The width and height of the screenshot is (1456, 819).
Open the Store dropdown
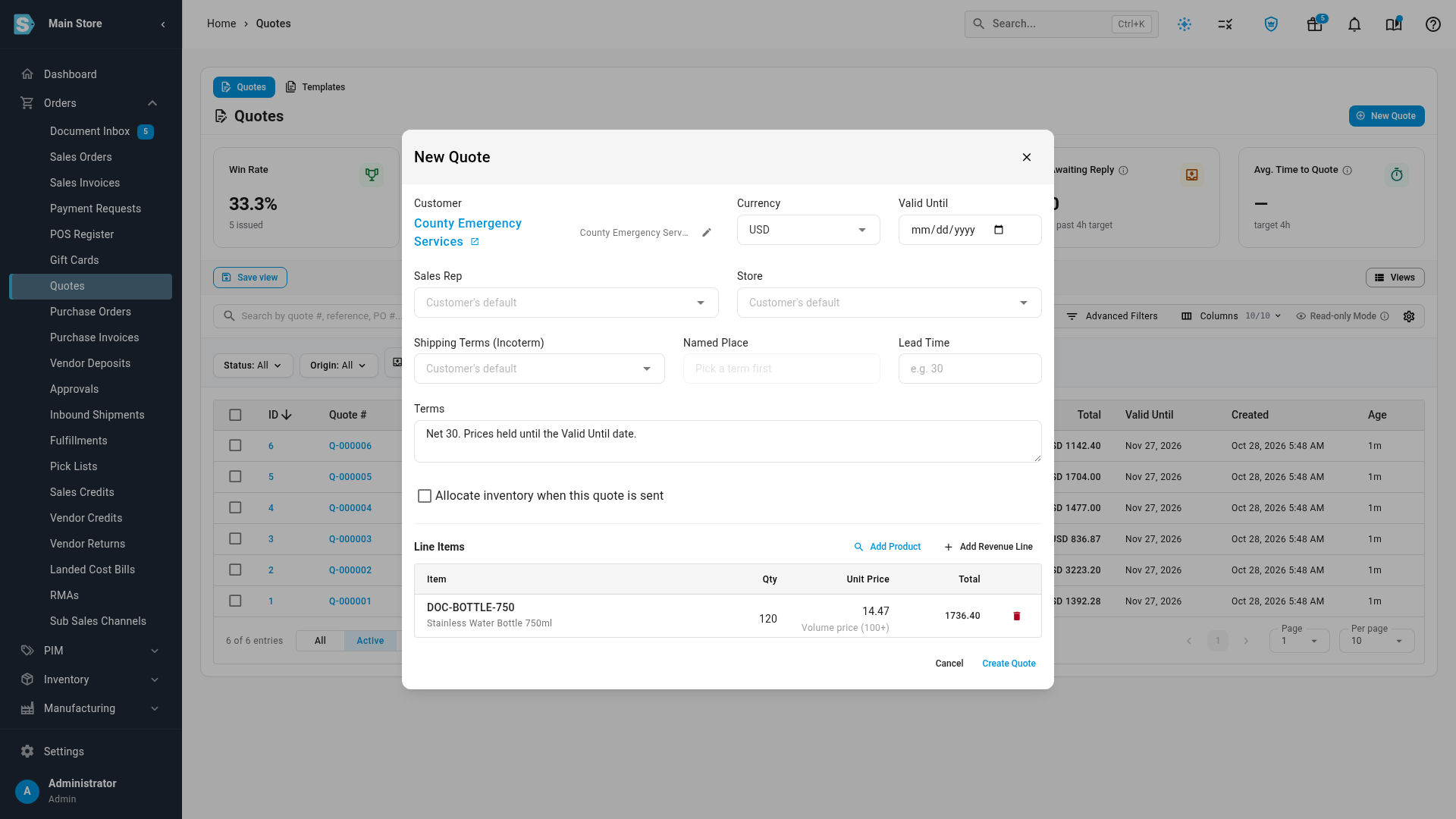(889, 303)
